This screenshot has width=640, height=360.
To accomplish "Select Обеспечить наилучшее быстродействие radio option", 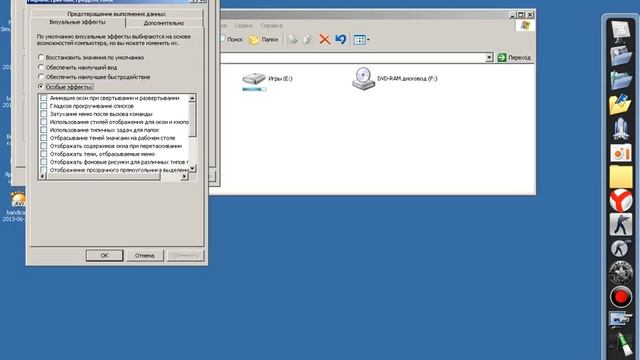I will click(x=41, y=77).
